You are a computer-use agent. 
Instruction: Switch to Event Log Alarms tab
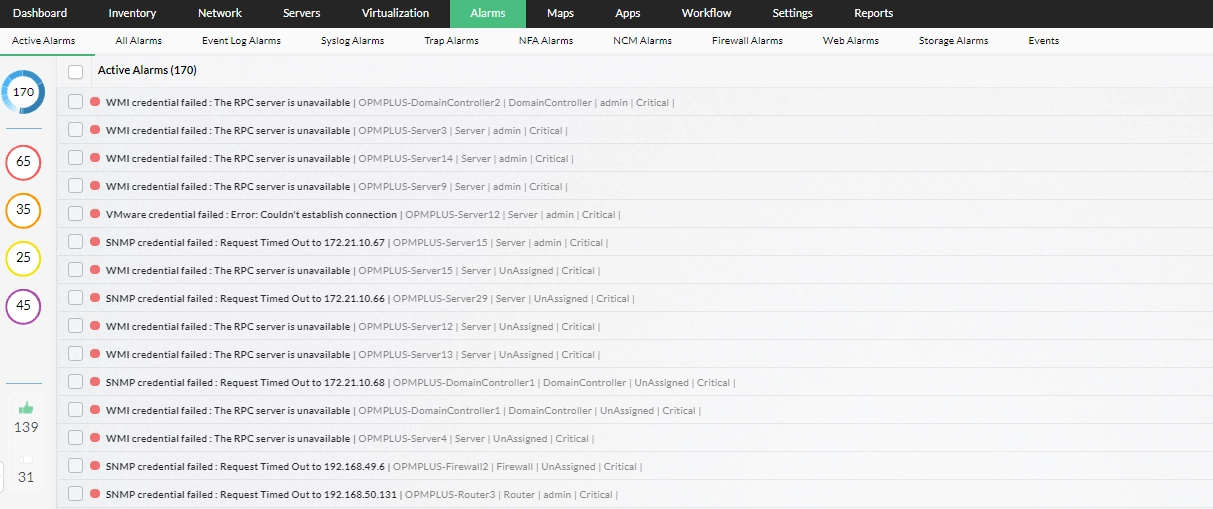[241, 41]
